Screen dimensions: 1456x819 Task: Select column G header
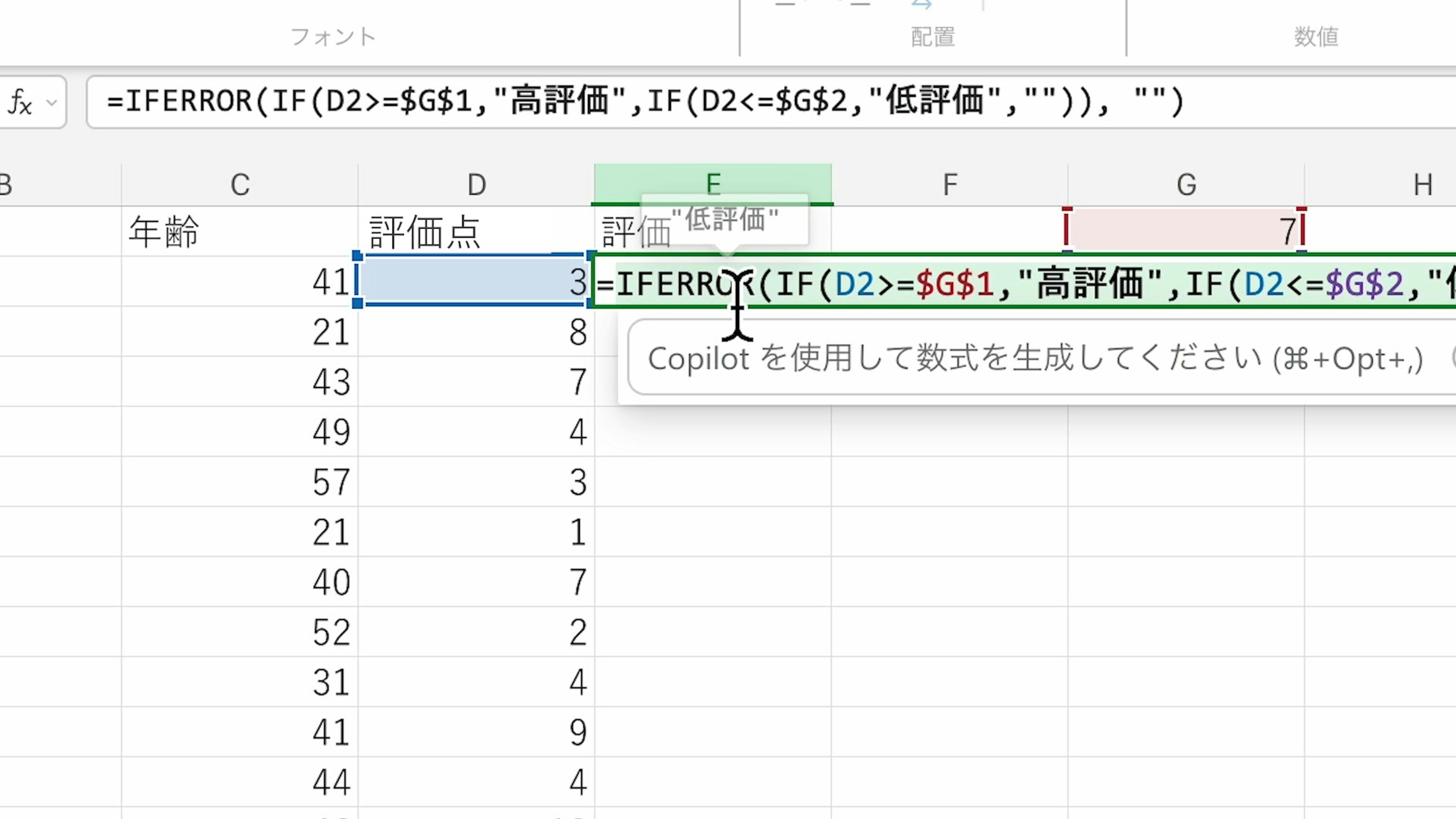pos(1186,184)
